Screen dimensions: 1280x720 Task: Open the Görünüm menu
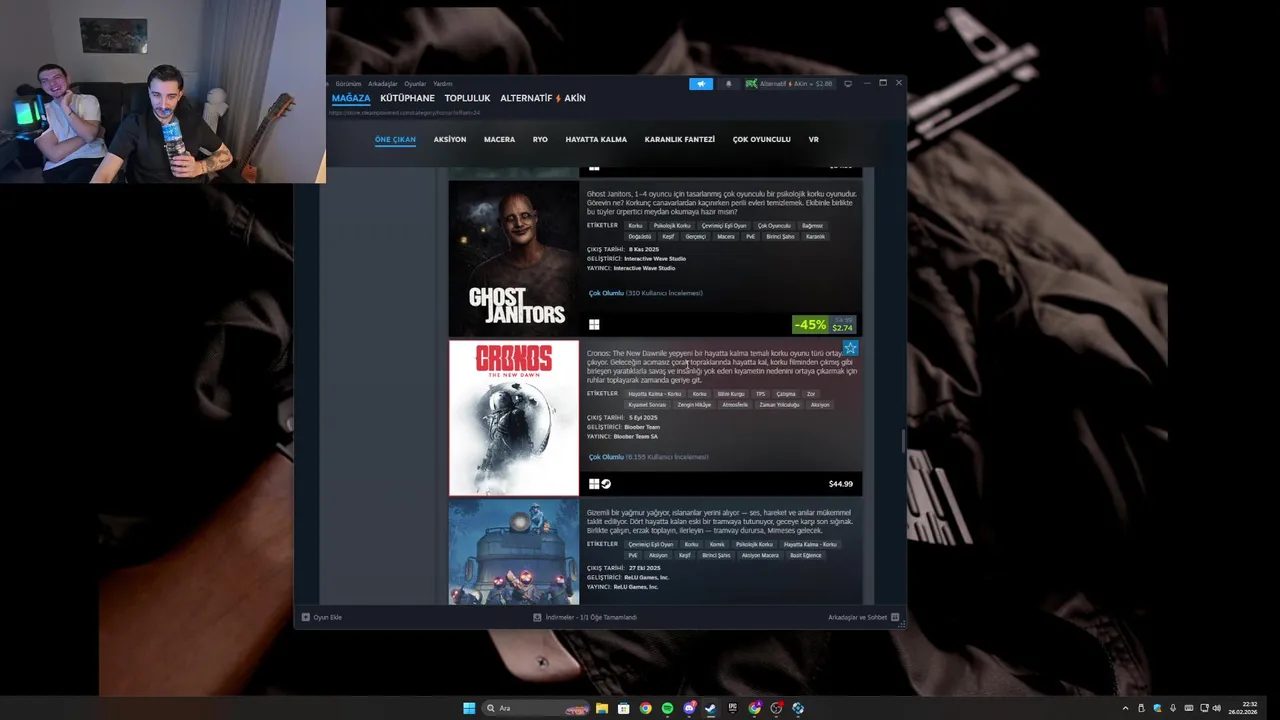pos(348,84)
